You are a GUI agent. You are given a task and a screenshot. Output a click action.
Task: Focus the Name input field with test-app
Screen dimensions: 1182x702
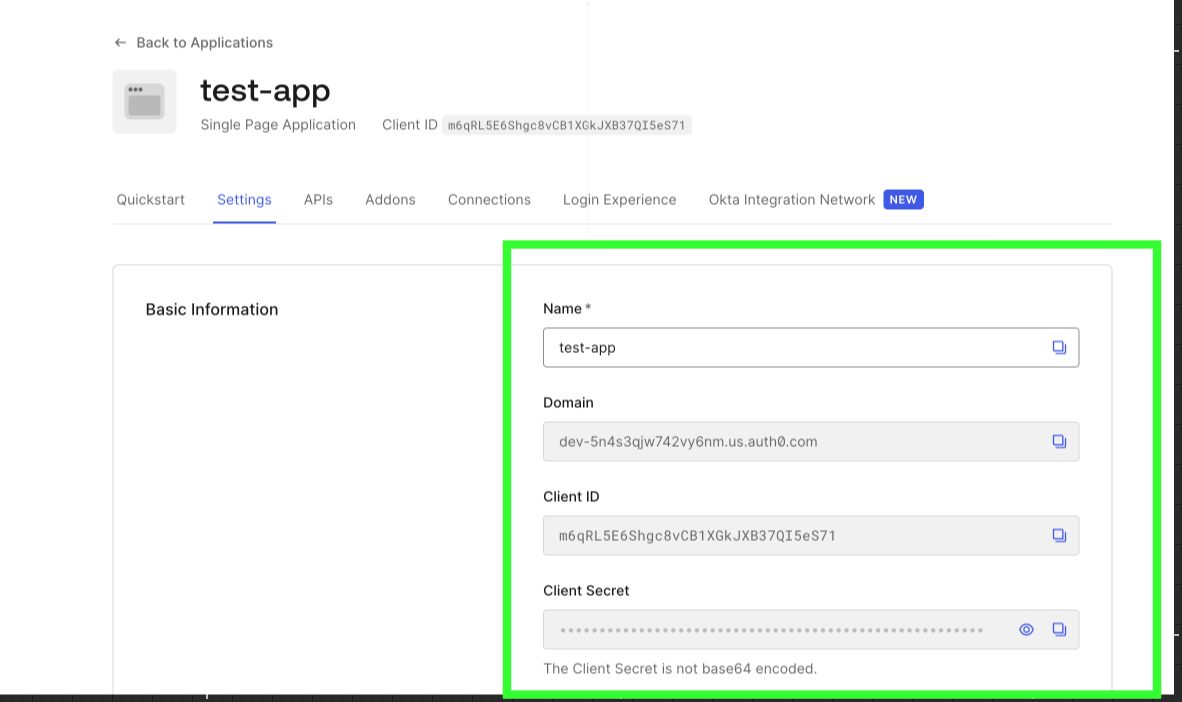[811, 348]
